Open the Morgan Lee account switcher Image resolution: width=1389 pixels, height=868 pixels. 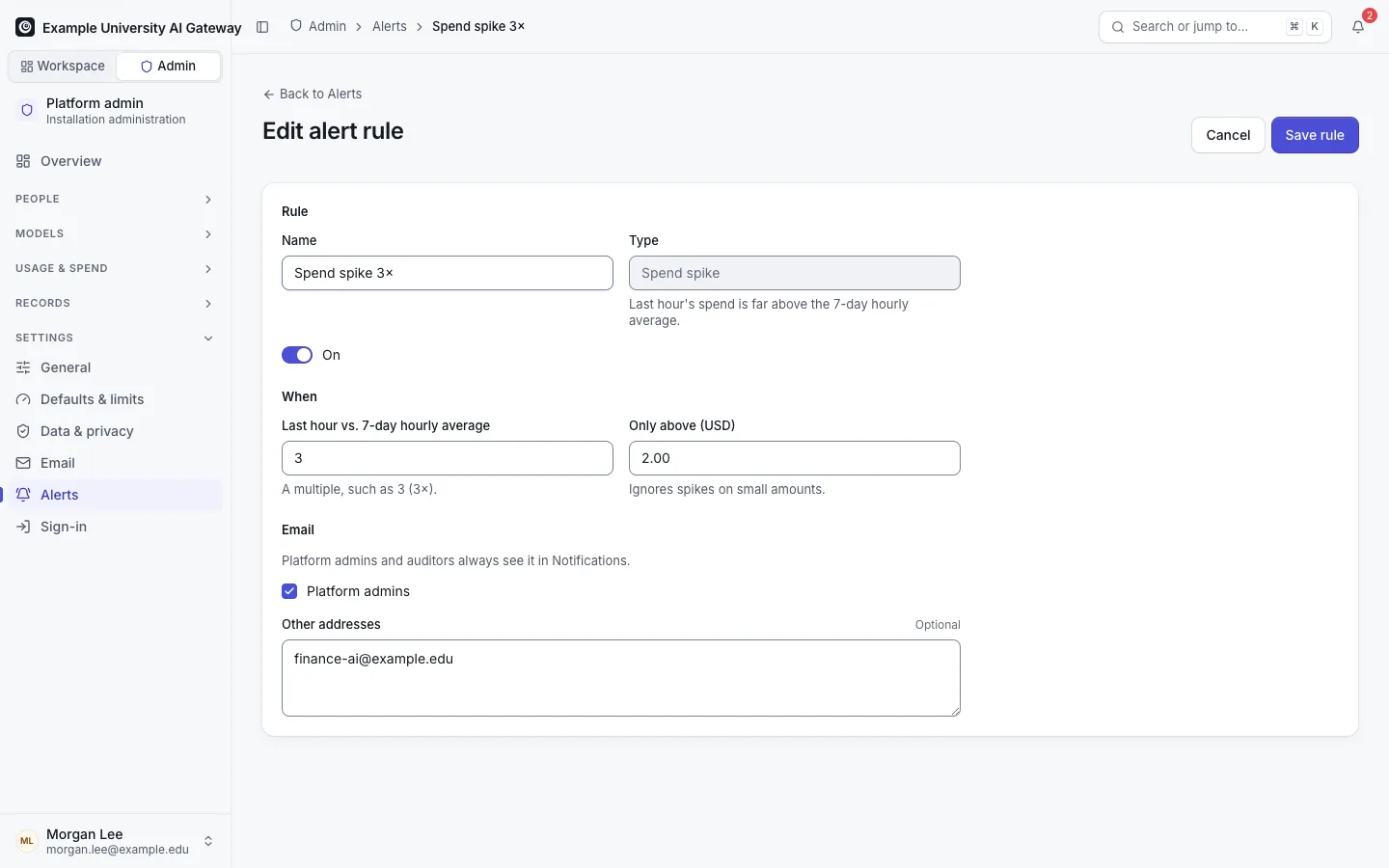[x=115, y=841]
